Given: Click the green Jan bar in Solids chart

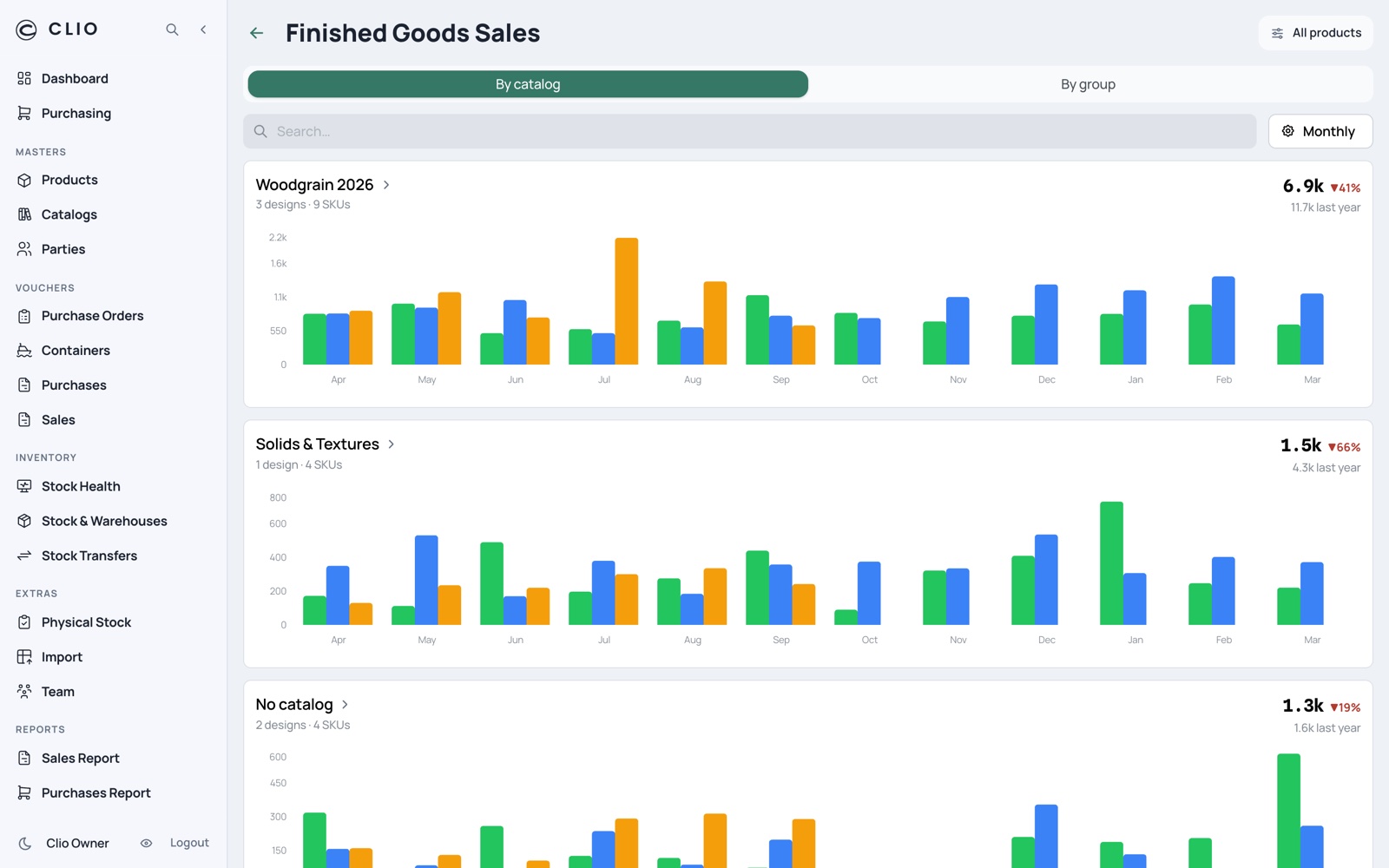Looking at the screenshot, I should tap(1111, 563).
